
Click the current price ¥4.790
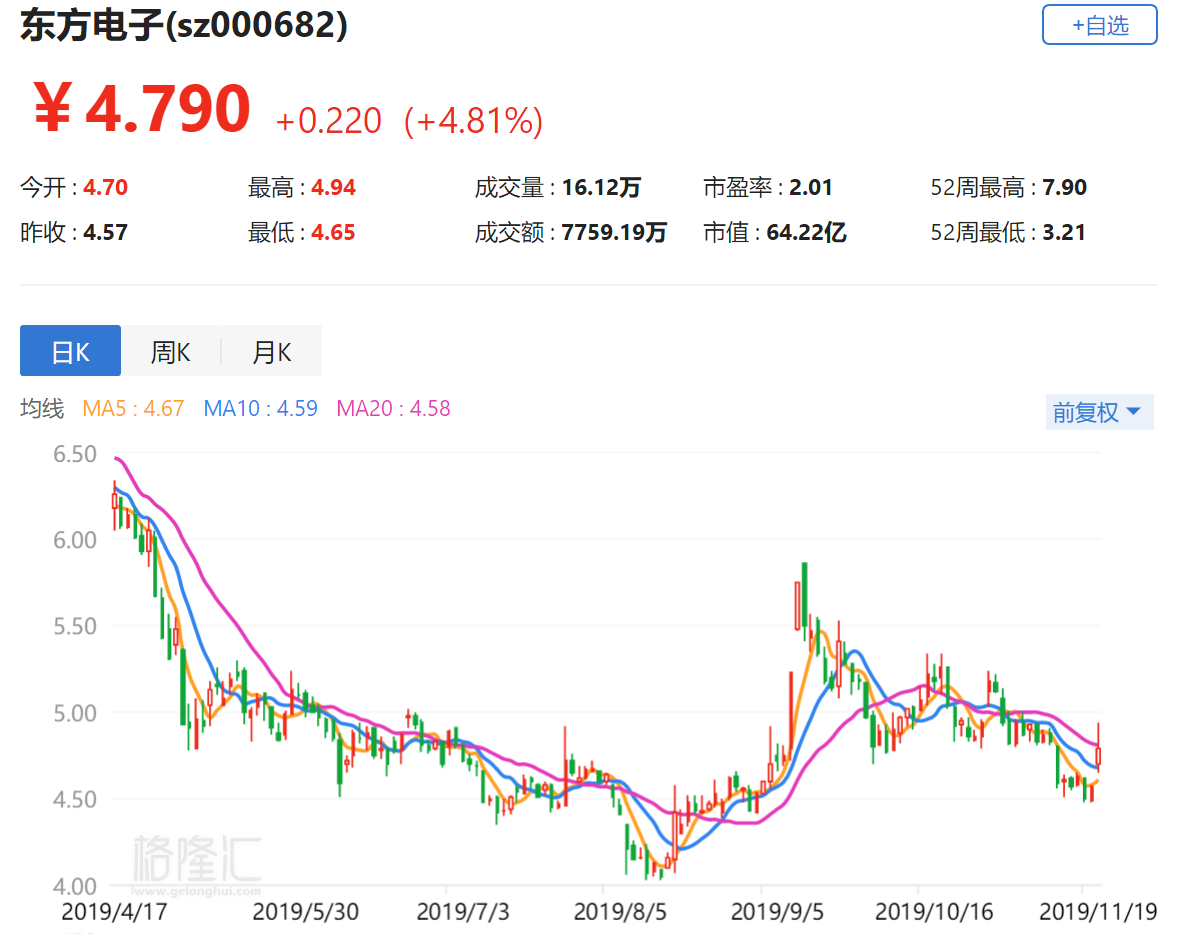pyautogui.click(x=143, y=109)
